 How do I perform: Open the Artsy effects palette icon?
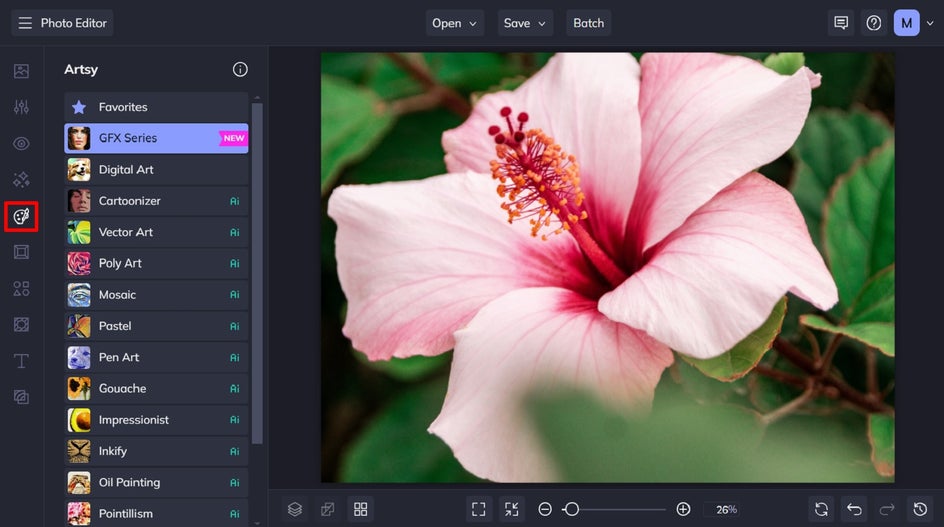click(x=21, y=216)
